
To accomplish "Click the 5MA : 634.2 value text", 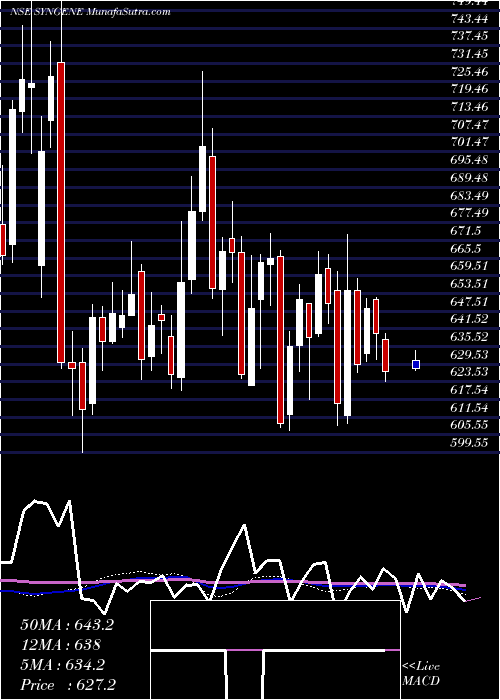I will point(63,665).
